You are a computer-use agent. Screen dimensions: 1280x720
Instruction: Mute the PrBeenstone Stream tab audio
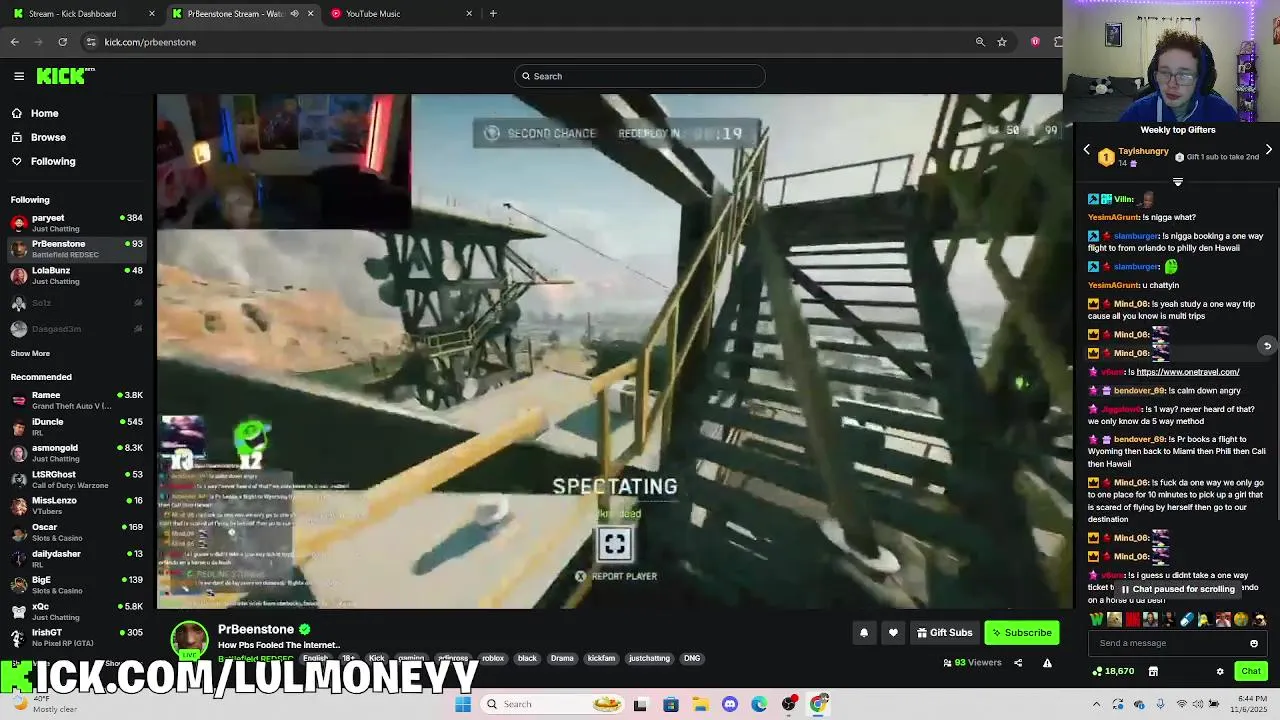tap(294, 14)
